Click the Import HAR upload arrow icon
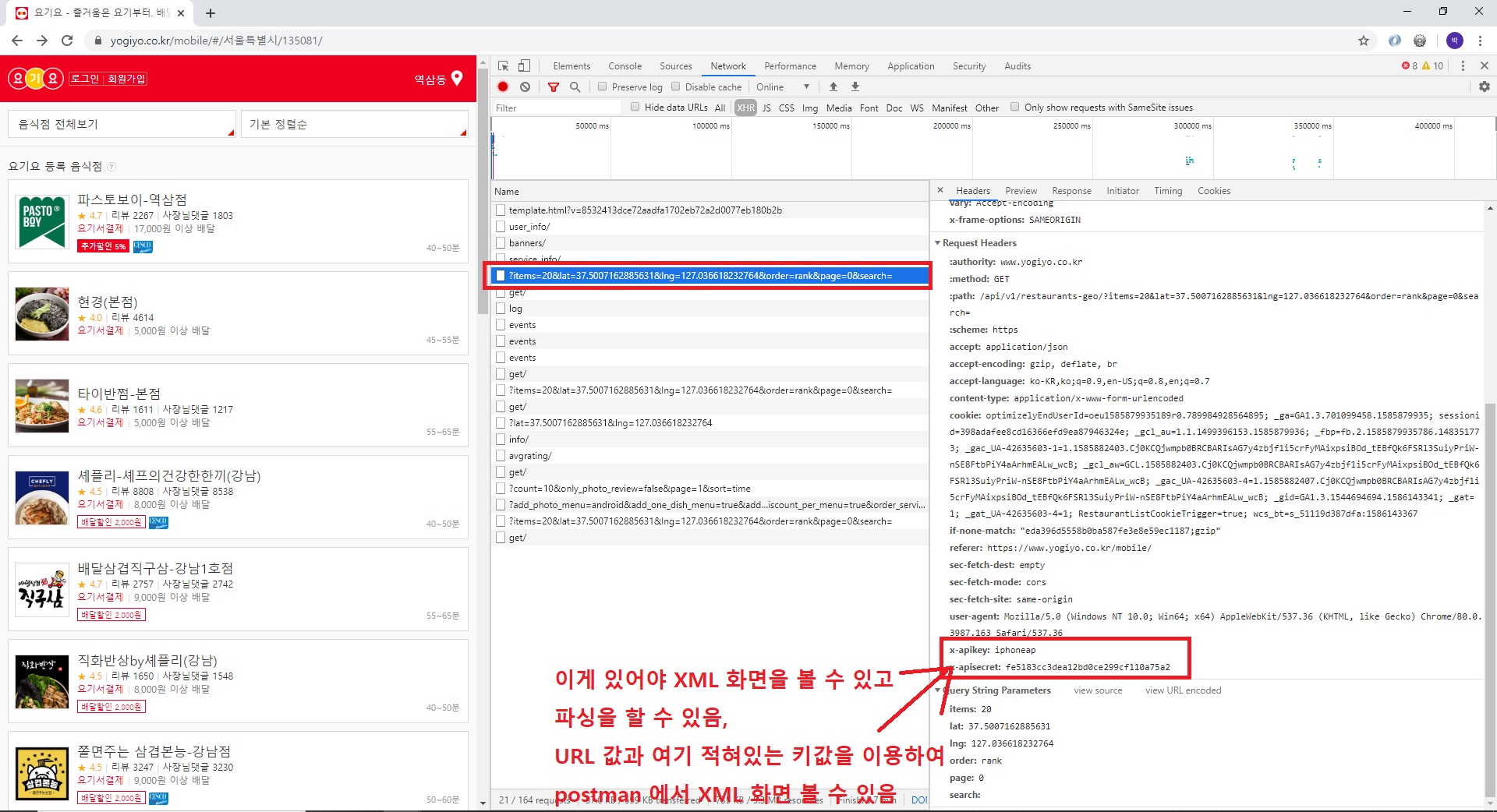The image size is (1497, 812). 833,86
